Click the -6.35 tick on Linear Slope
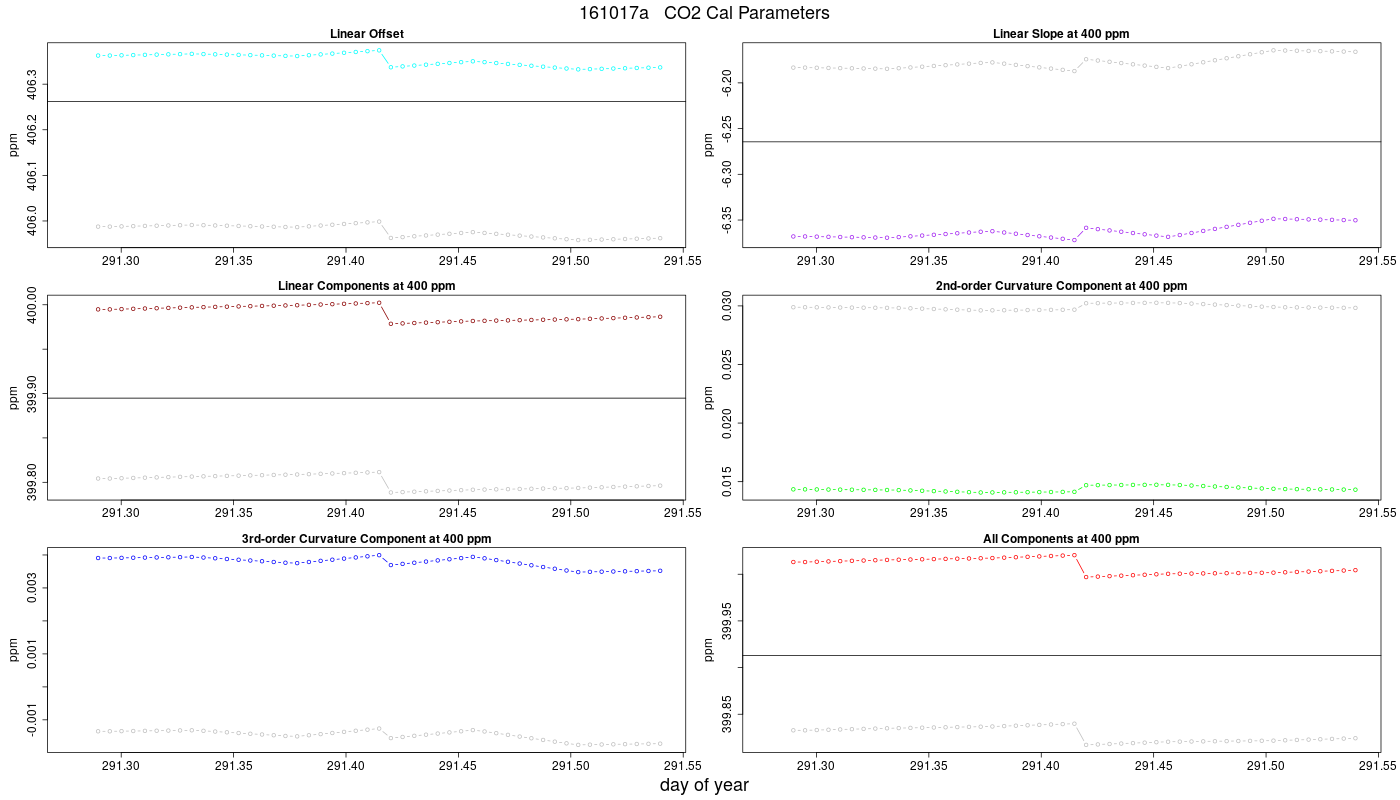The width and height of the screenshot is (1400, 800). [x=728, y=220]
